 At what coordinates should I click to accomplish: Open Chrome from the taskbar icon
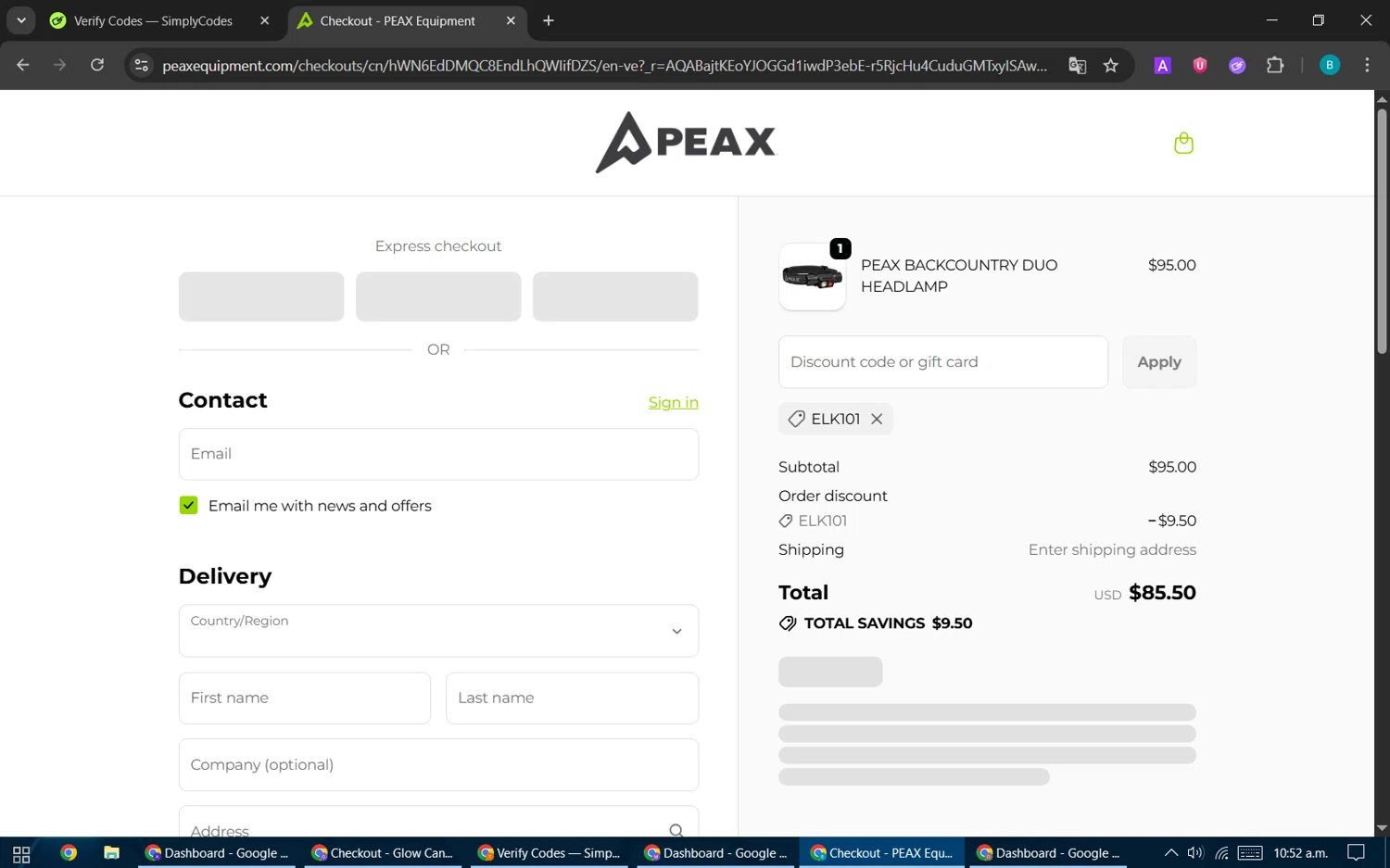coord(69,853)
